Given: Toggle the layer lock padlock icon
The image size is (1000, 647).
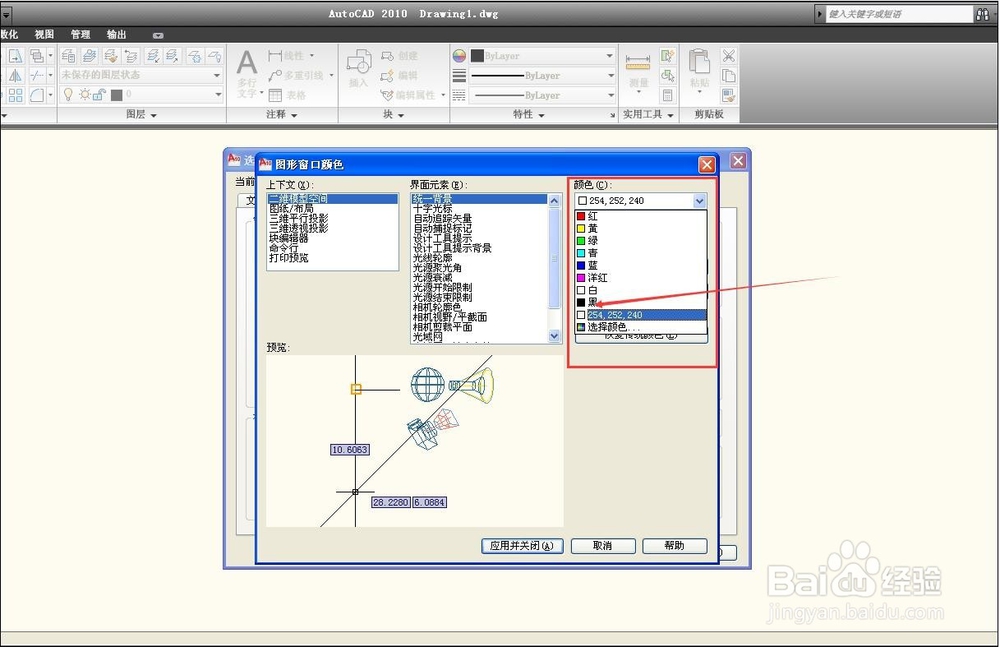Looking at the screenshot, I should (99, 95).
